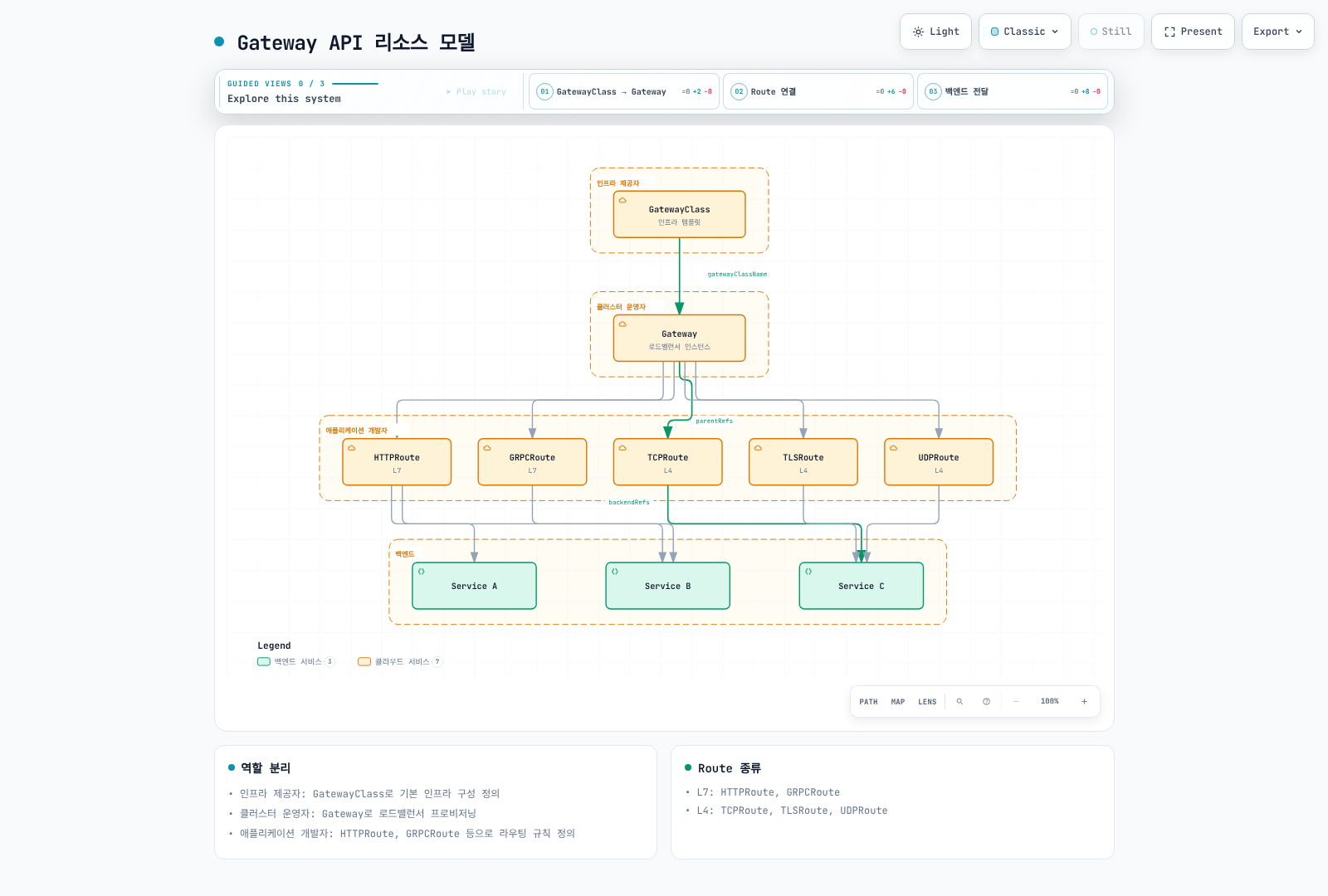Toggle PATH mode in canvas toolbar
Viewport: 1328px width, 896px height.
click(868, 702)
